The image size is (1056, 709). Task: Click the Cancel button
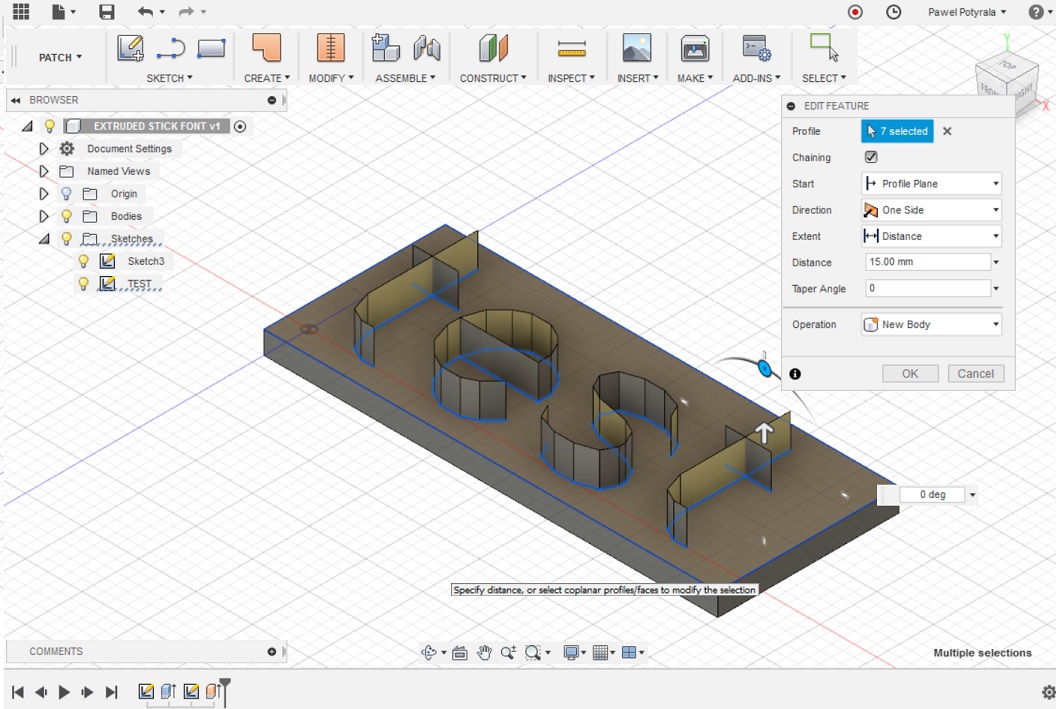tap(975, 372)
